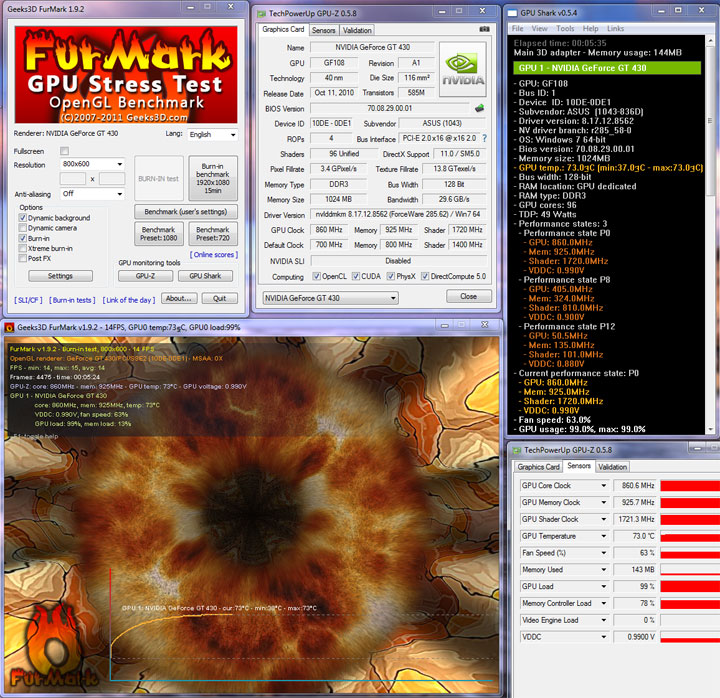Toggle the PhysX computing checkbox
This screenshot has width=720, height=698.
click(390, 276)
